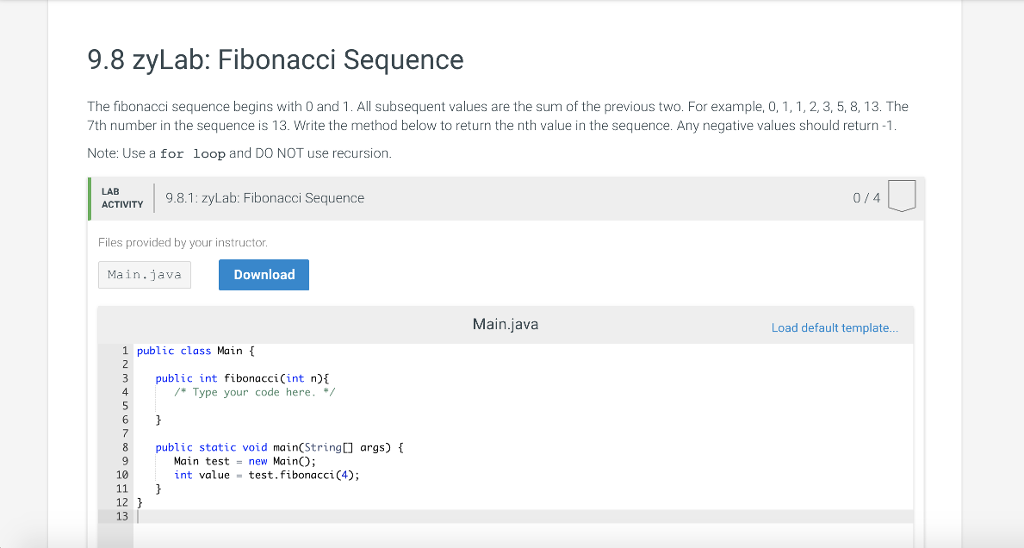Click the Main.java editor header tab
1024x548 pixels.
[505, 324]
